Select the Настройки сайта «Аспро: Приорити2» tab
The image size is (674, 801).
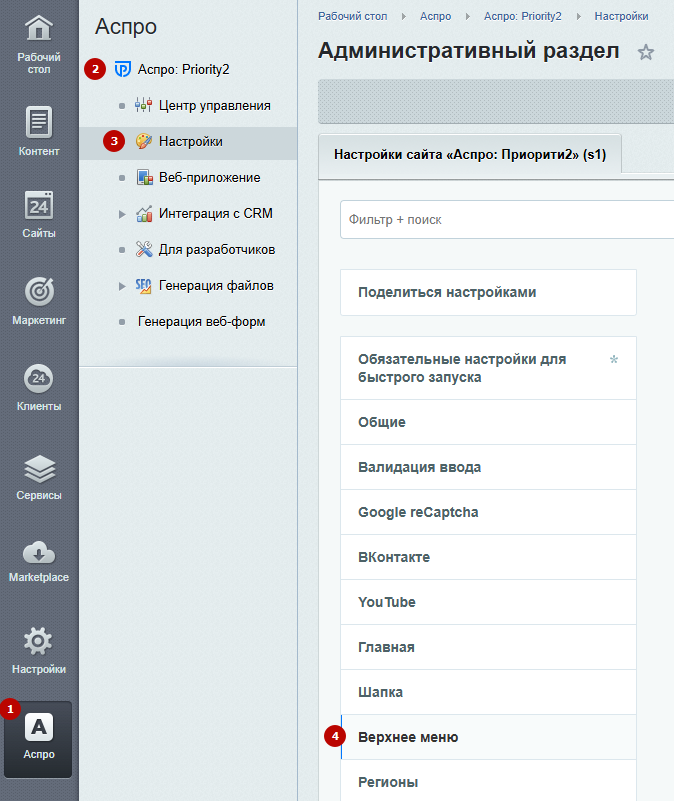coord(470,154)
